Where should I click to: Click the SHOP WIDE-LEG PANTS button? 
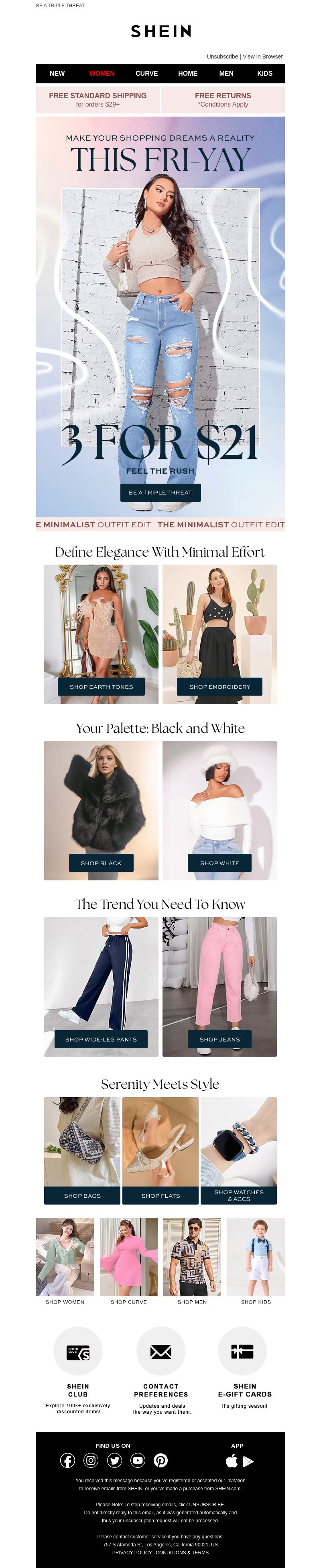tap(101, 1039)
